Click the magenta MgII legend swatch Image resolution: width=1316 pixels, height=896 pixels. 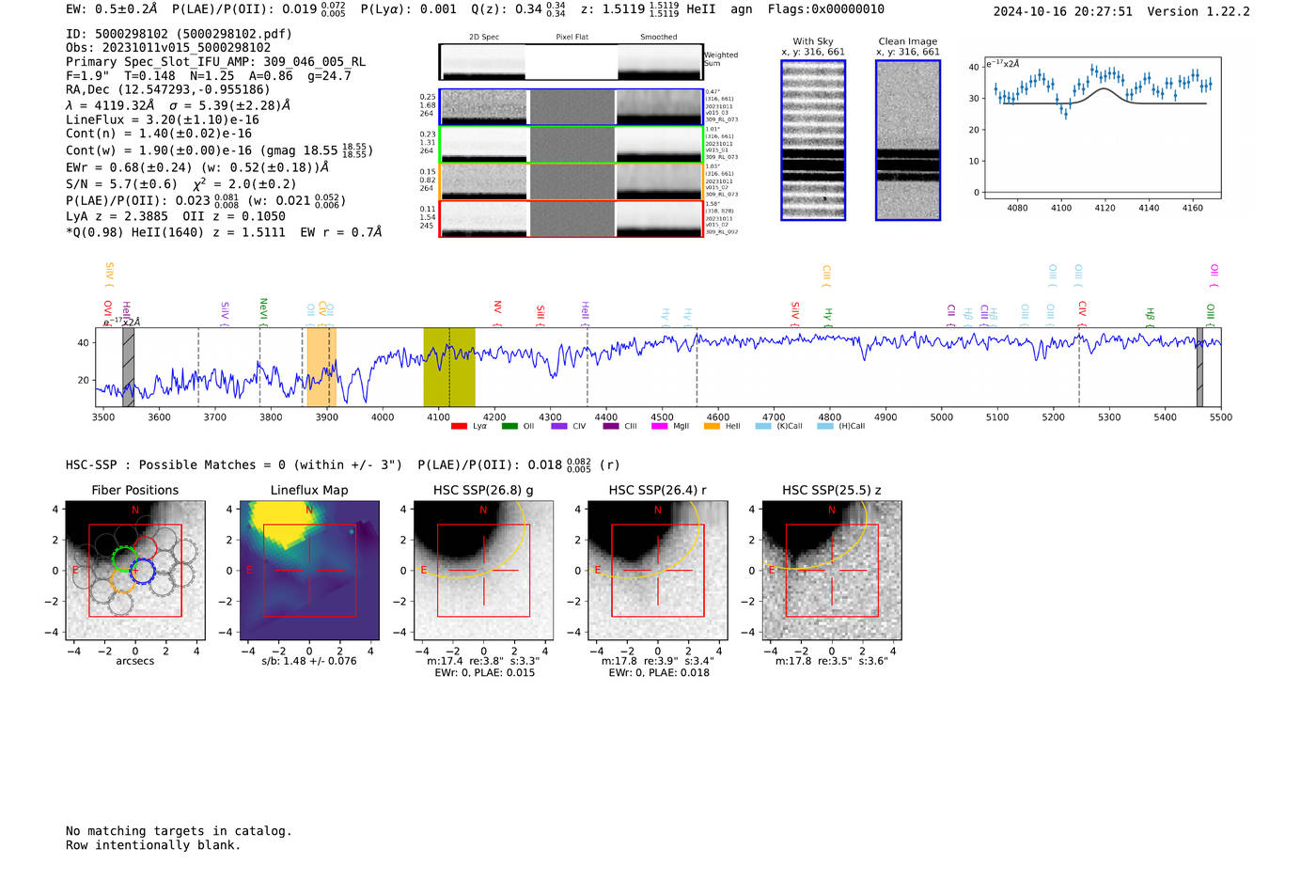(659, 426)
